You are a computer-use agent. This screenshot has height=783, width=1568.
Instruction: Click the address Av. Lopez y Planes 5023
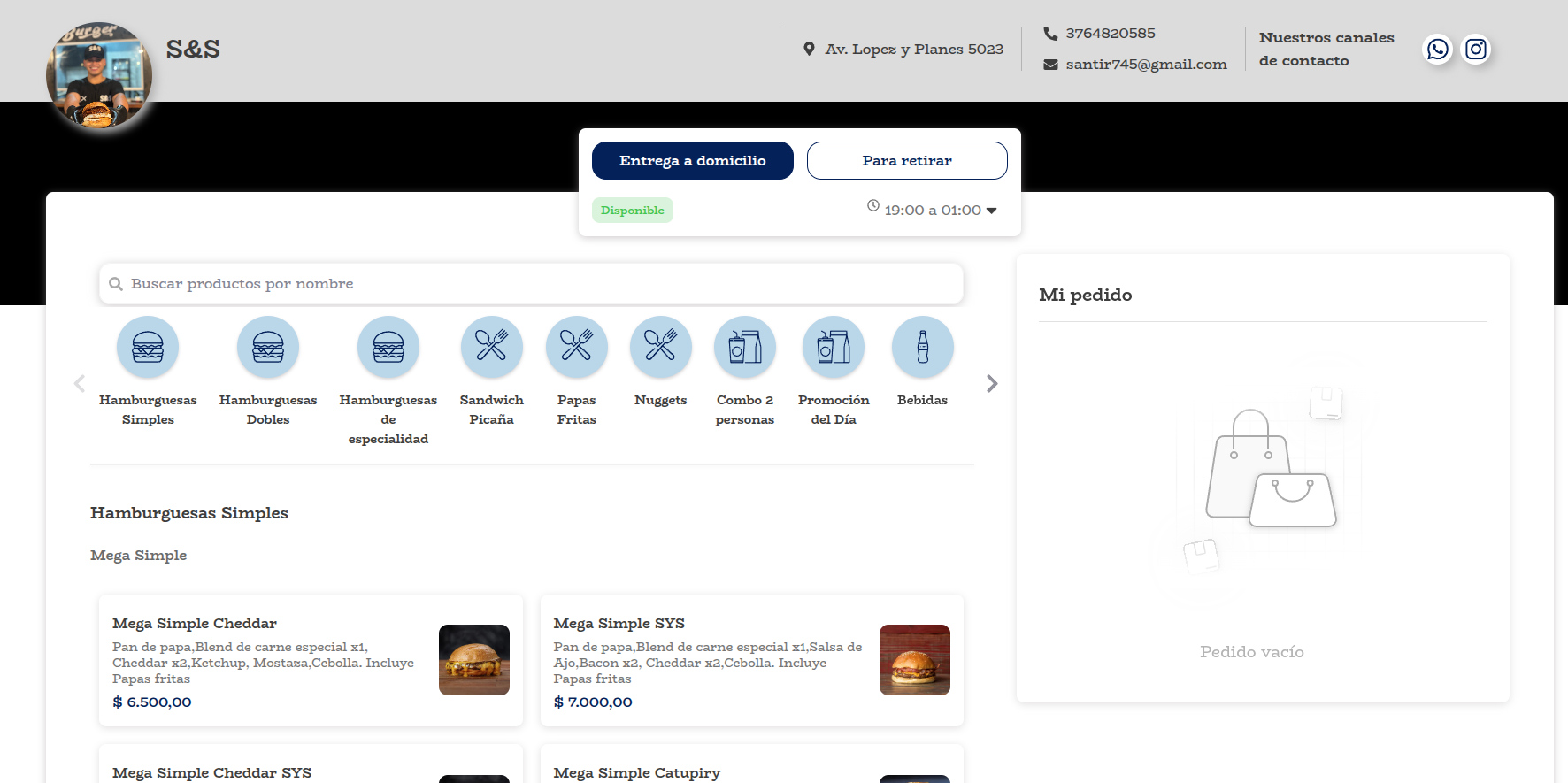pyautogui.click(x=914, y=50)
